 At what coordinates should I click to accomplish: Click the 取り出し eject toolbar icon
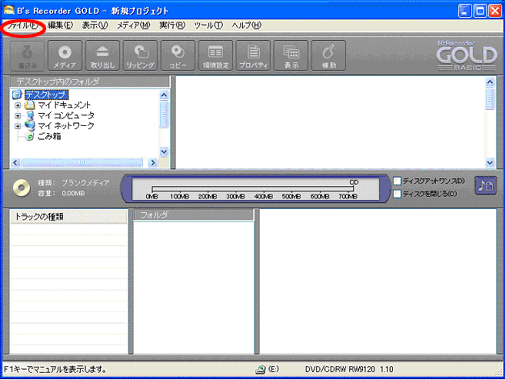(x=102, y=56)
